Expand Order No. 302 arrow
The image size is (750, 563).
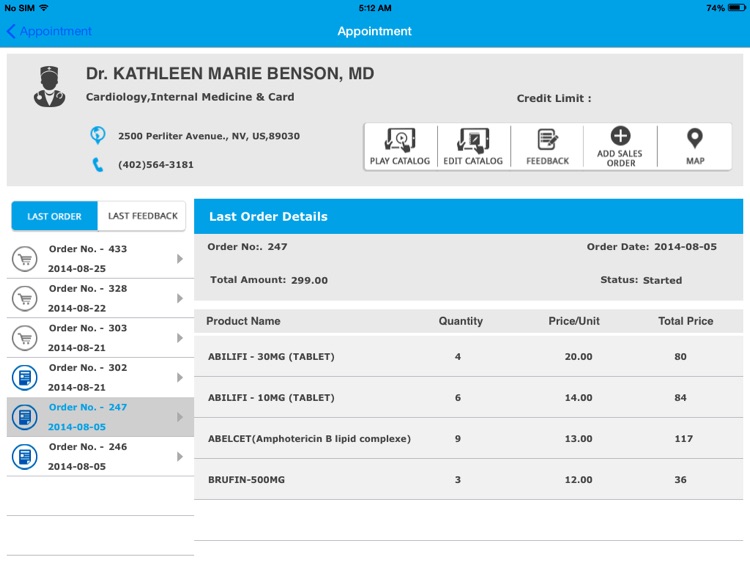(180, 377)
